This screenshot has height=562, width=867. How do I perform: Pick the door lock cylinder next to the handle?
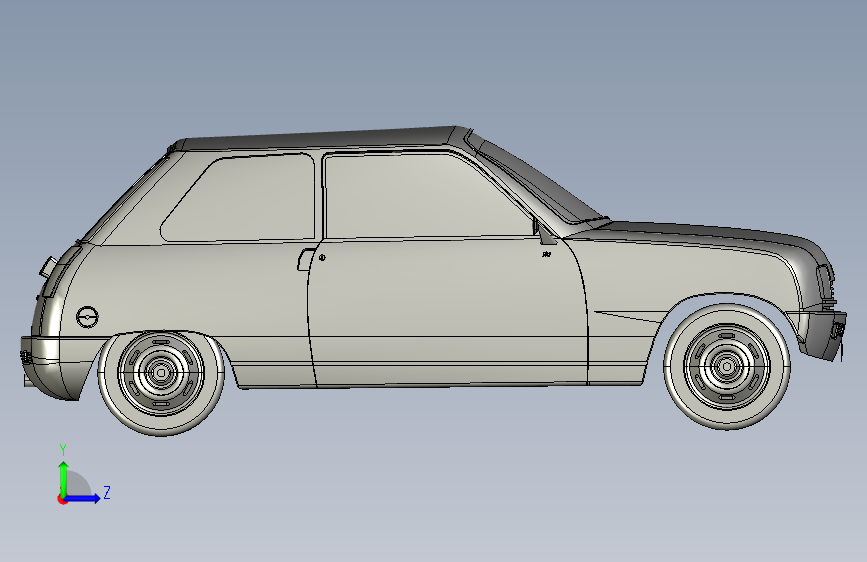click(322, 257)
